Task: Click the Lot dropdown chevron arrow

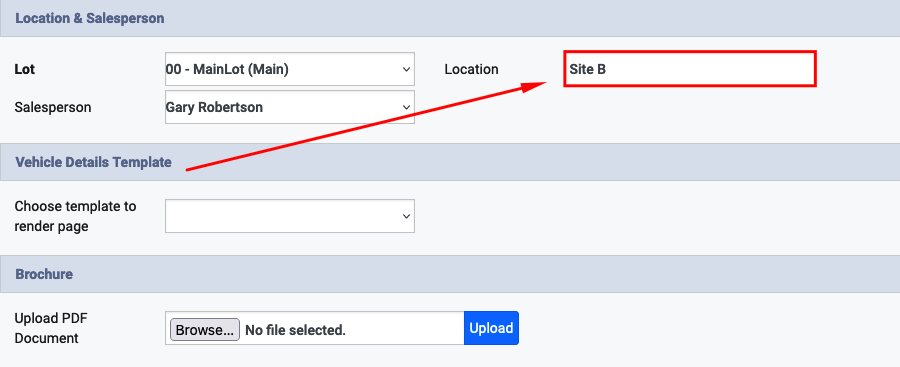Action: [x=406, y=69]
